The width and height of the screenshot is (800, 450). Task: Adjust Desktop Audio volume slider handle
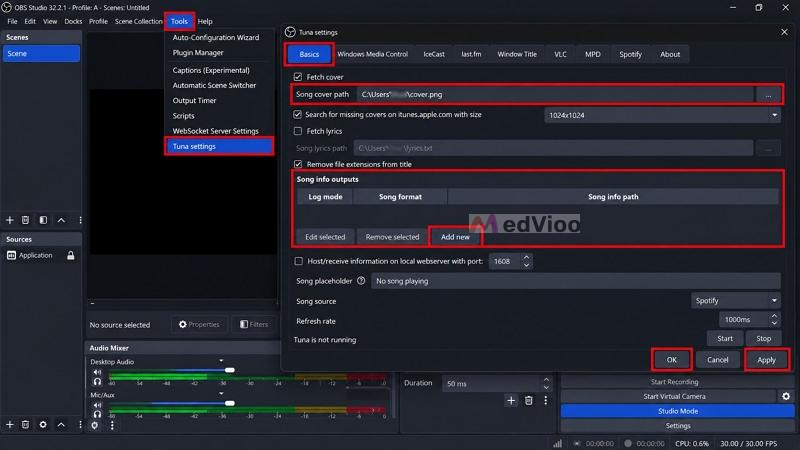click(x=230, y=370)
